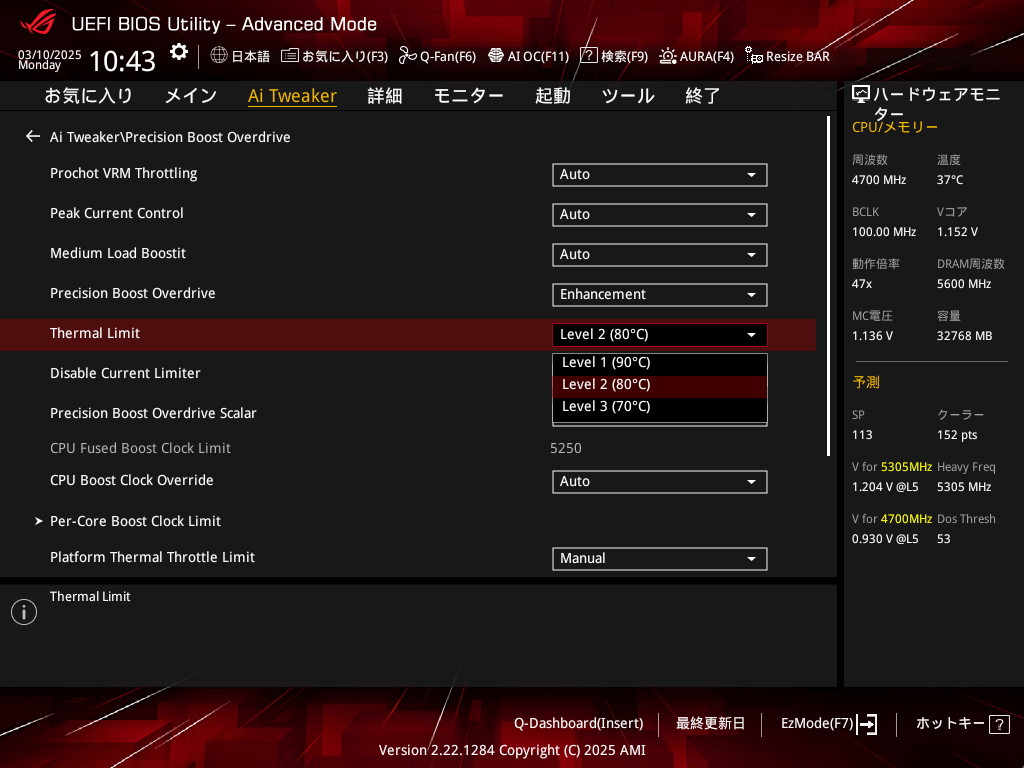Click the CPU Fused Boost Clock Limit label
Viewport: 1024px width, 768px height.
[x=140, y=449]
